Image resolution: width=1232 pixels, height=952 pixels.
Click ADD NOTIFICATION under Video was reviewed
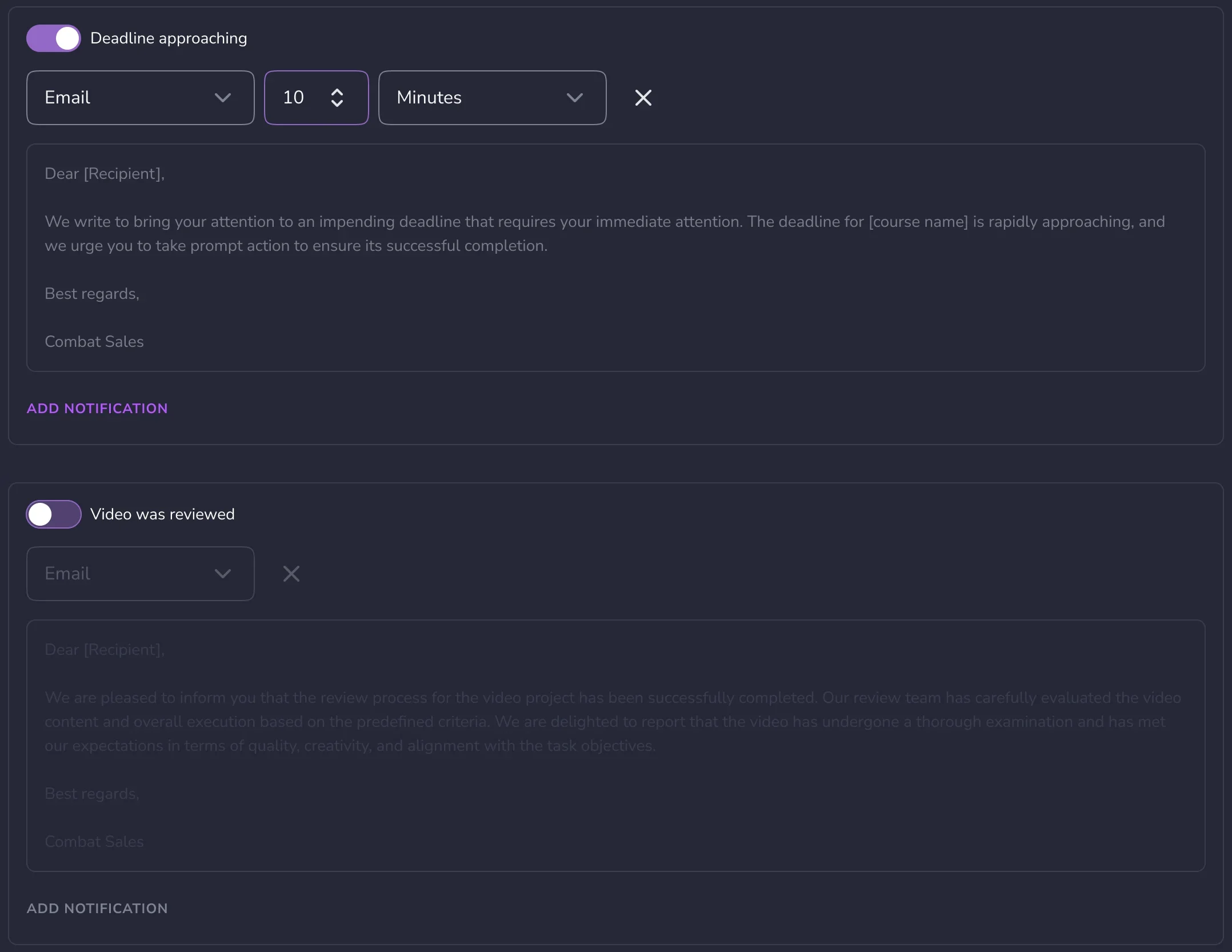(97, 909)
